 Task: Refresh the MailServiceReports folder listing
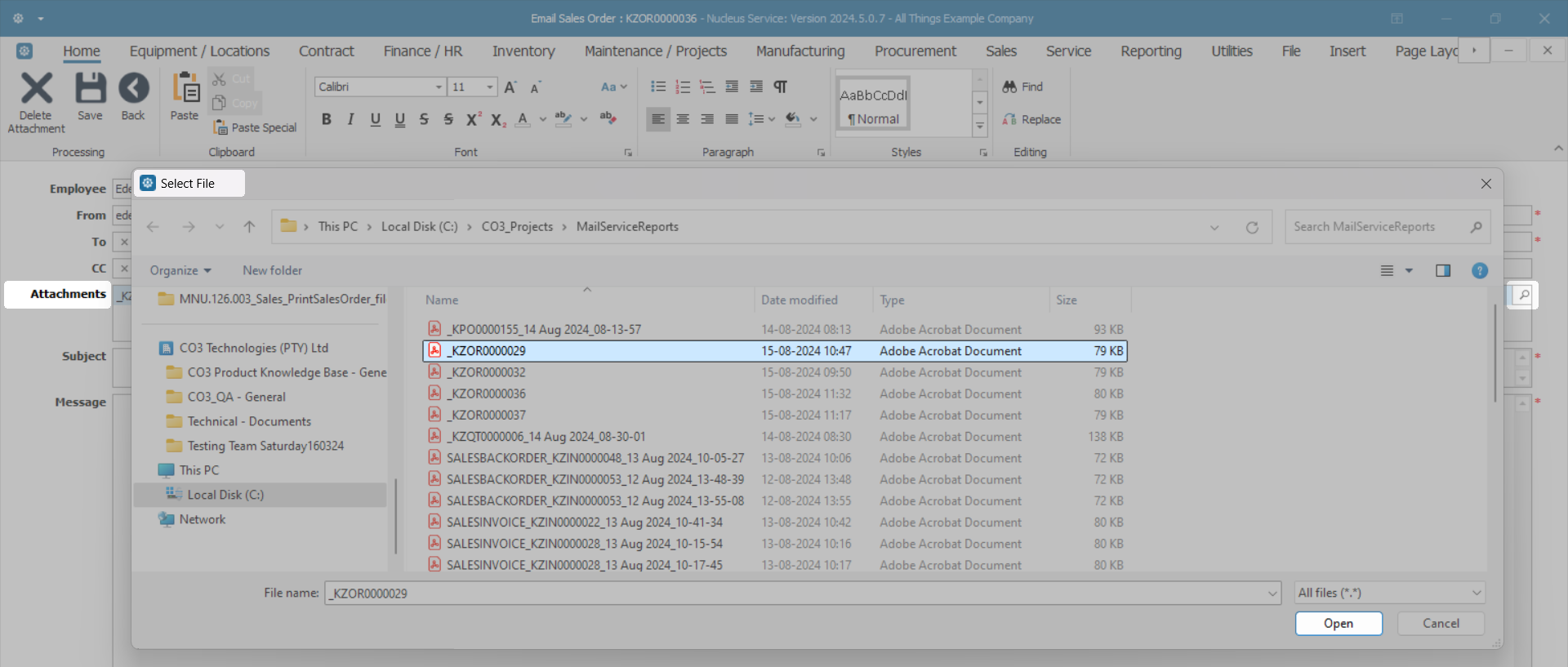(1252, 227)
